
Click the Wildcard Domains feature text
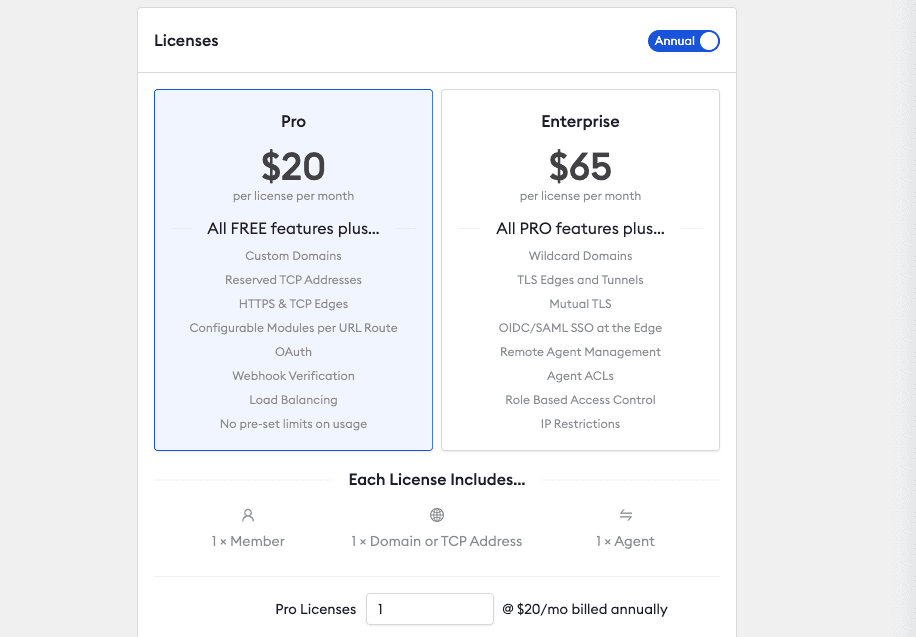tap(580, 256)
